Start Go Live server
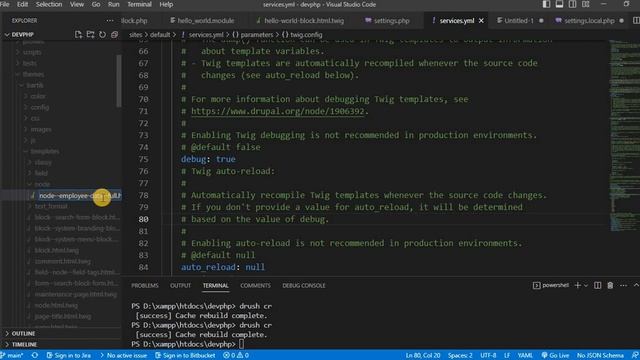The width and height of the screenshot is (640, 360). point(555,356)
